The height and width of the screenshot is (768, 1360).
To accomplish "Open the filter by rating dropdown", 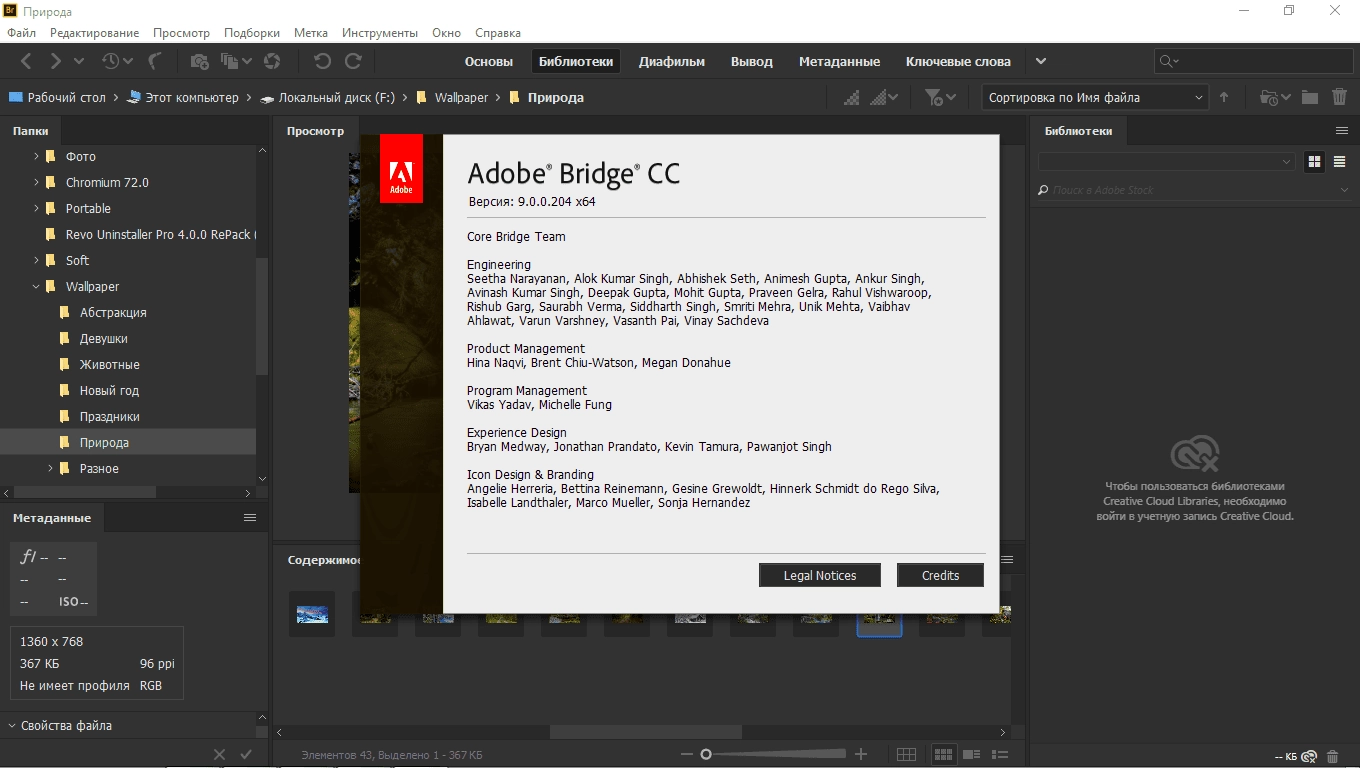I will click(x=940, y=97).
